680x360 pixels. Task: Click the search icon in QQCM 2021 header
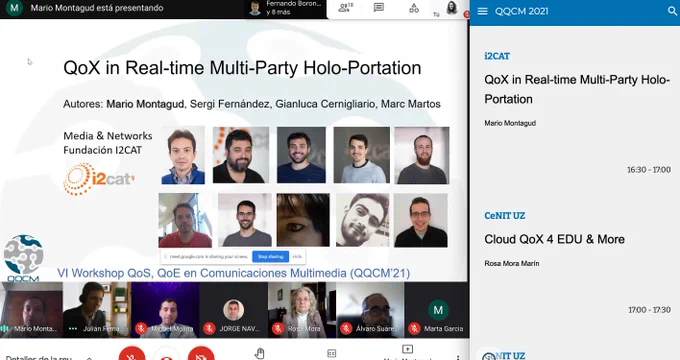(x=672, y=11)
